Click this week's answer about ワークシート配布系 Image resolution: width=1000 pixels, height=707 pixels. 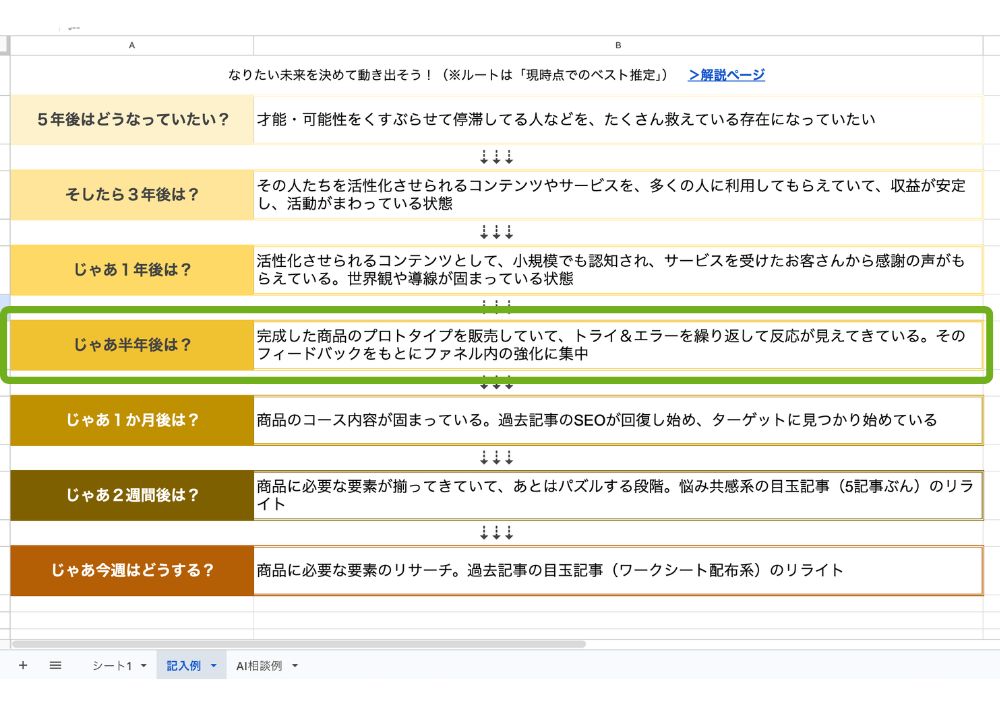click(x=618, y=570)
